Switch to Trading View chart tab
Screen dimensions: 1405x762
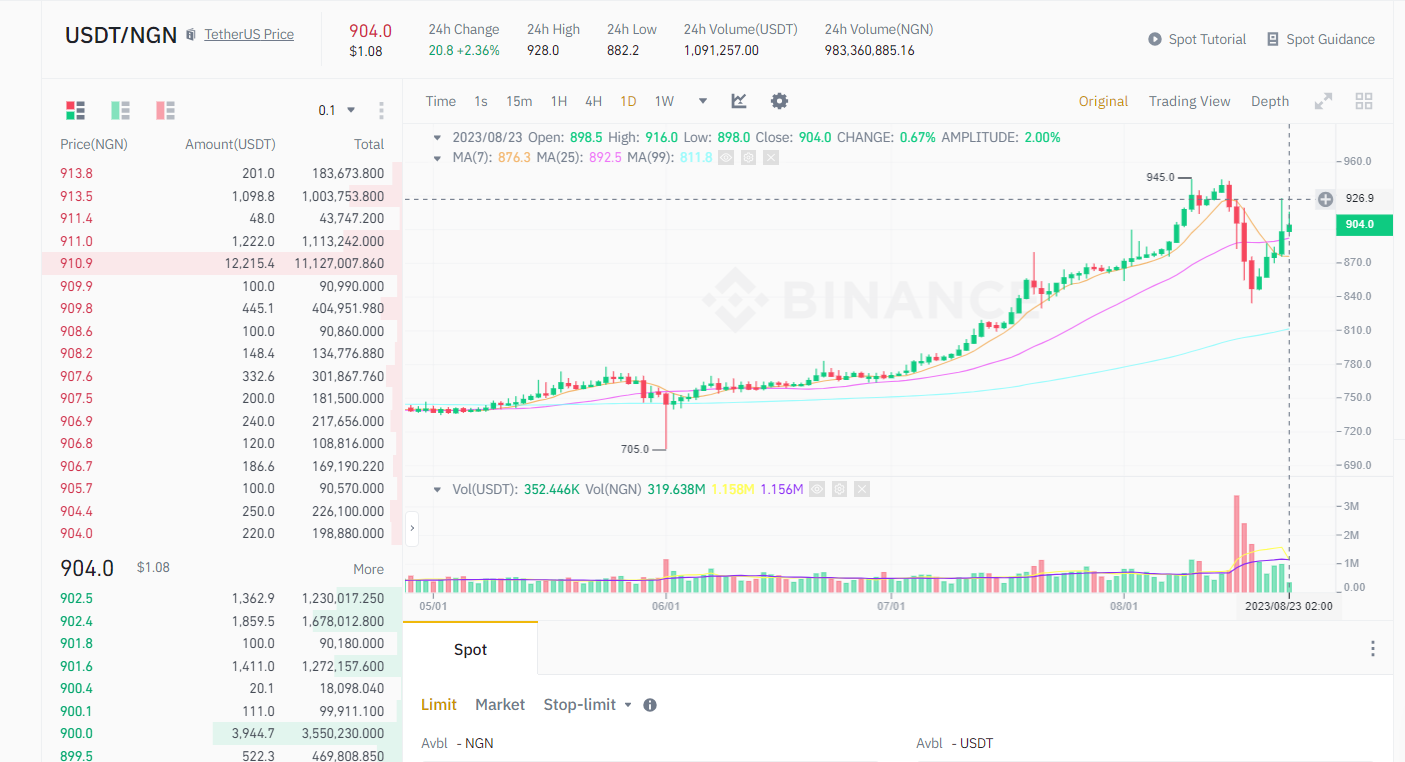[1189, 101]
